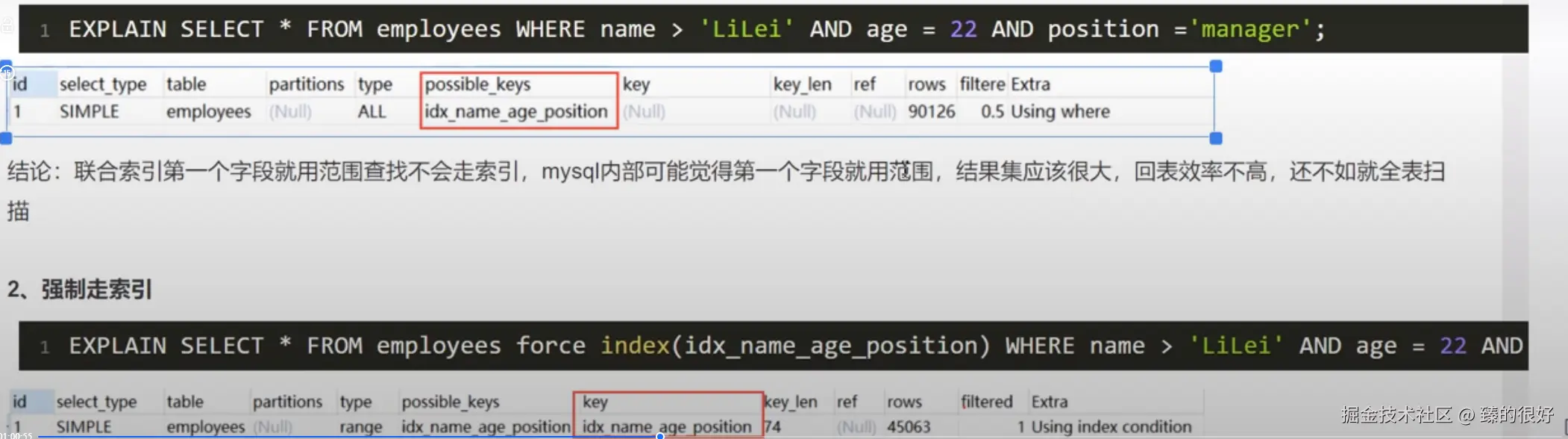Click 'idx_name_age_position' cell in first result table

(x=516, y=112)
